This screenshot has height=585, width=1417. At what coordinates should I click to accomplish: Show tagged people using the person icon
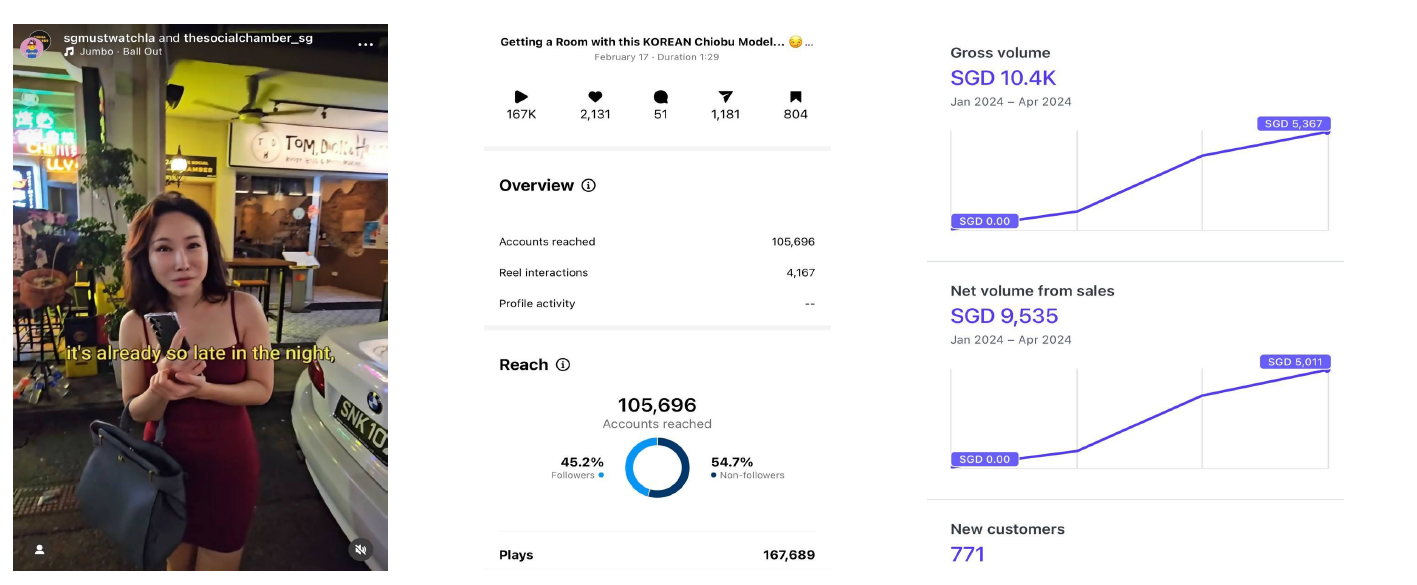coord(40,549)
